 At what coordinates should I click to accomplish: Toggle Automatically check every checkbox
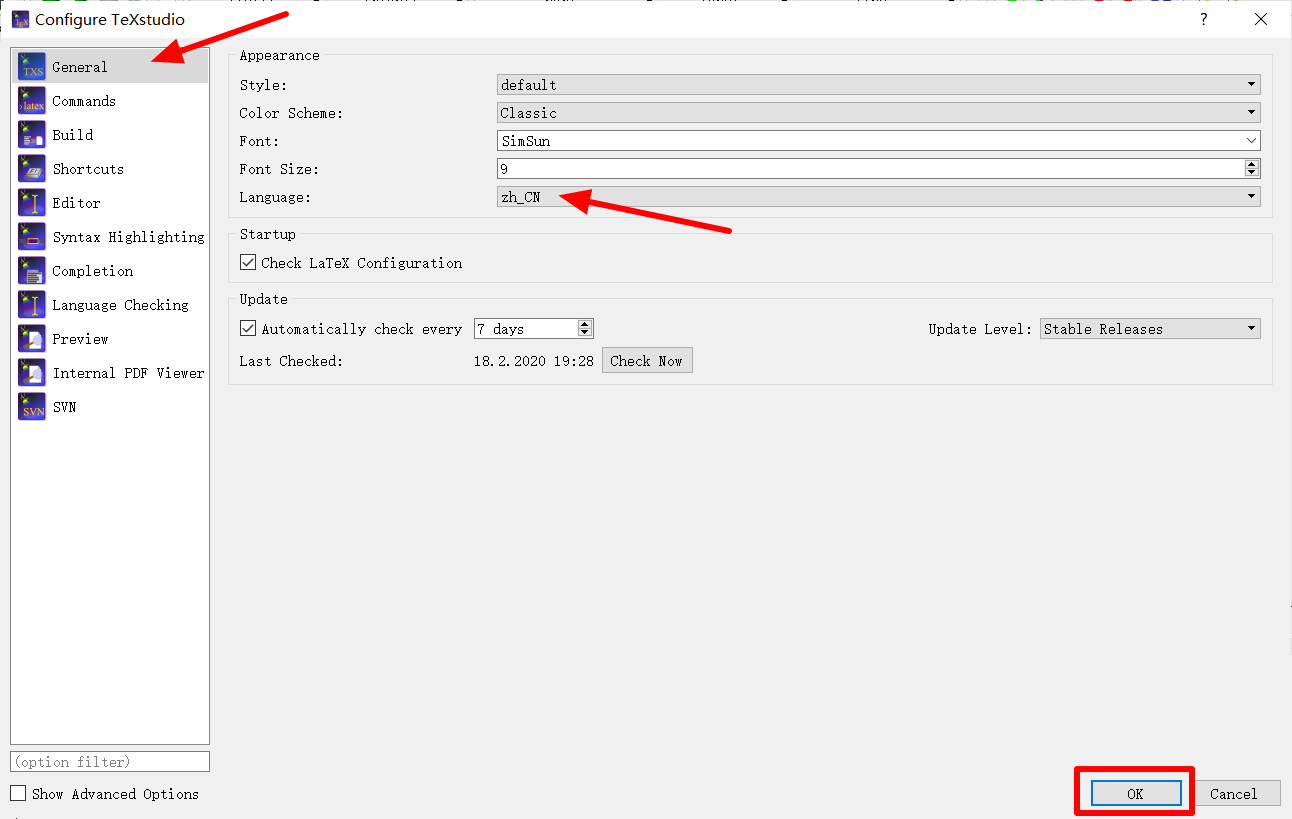(248, 329)
